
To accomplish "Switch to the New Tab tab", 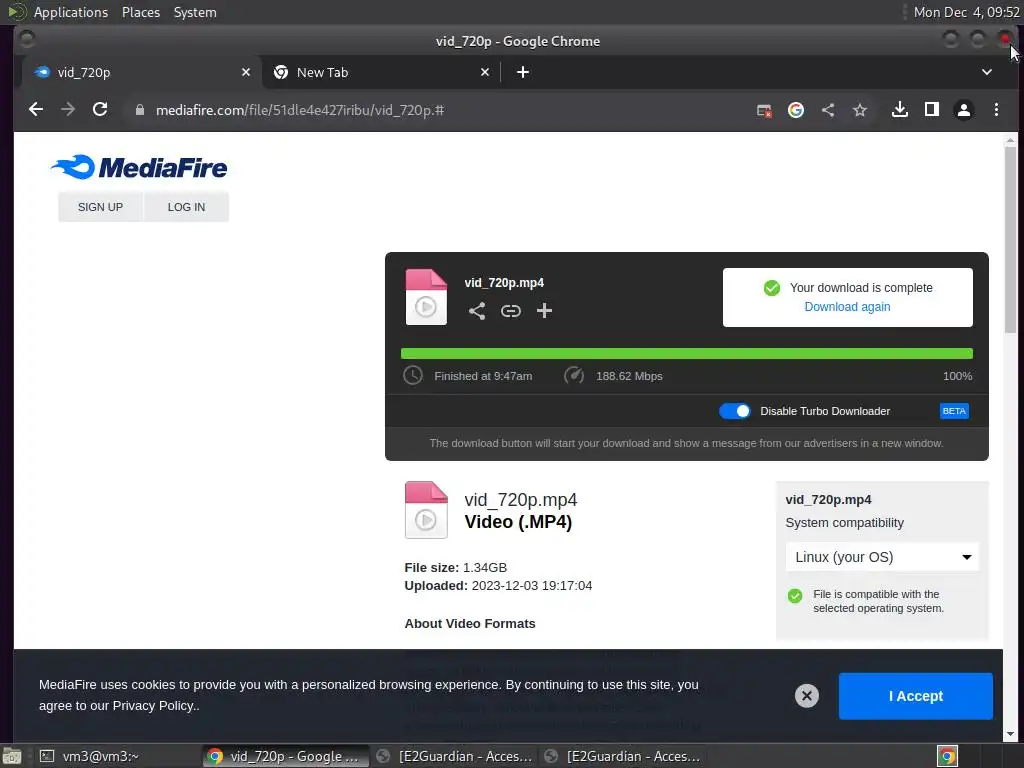I will (x=381, y=72).
